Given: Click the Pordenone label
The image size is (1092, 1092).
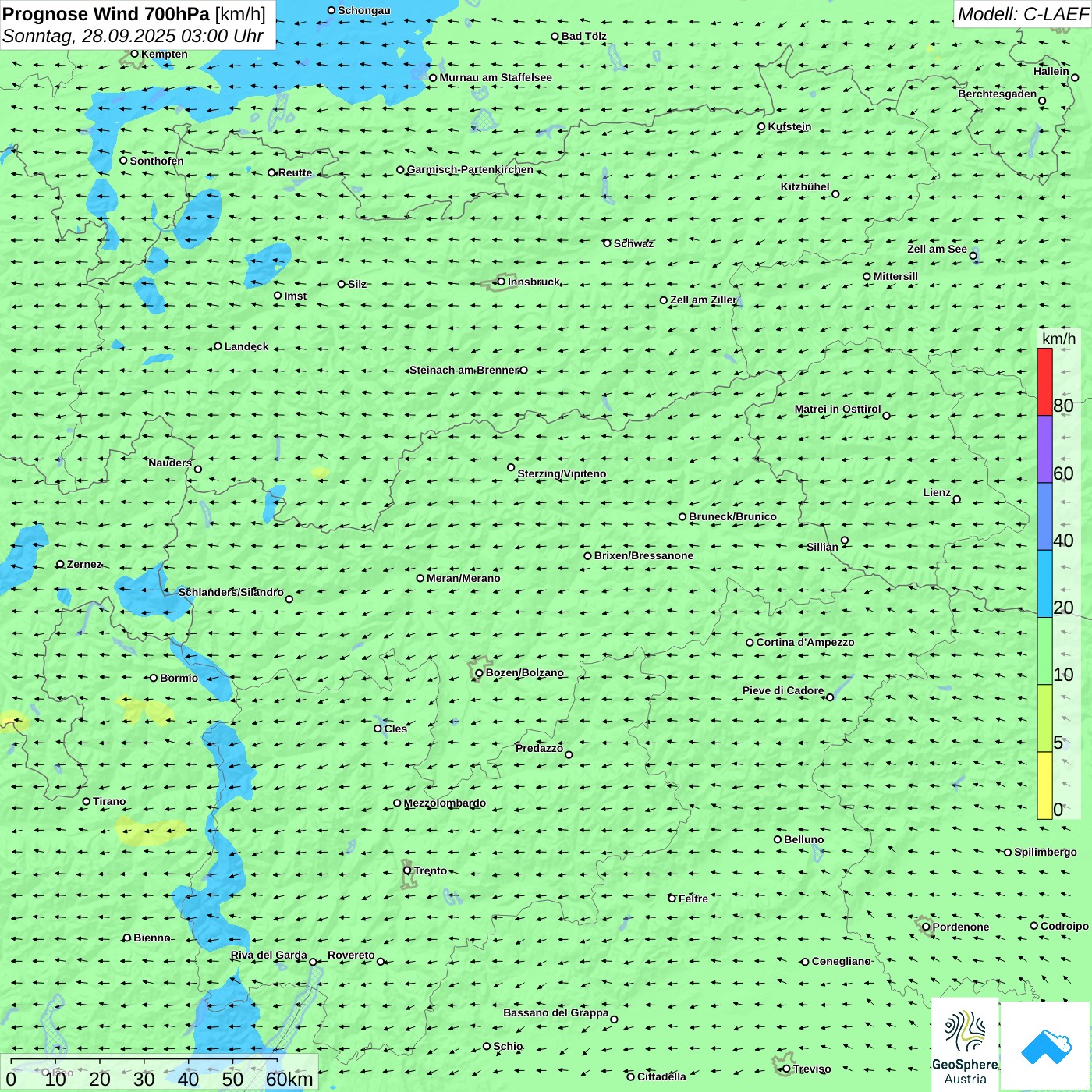Looking at the screenshot, I should tap(961, 927).
